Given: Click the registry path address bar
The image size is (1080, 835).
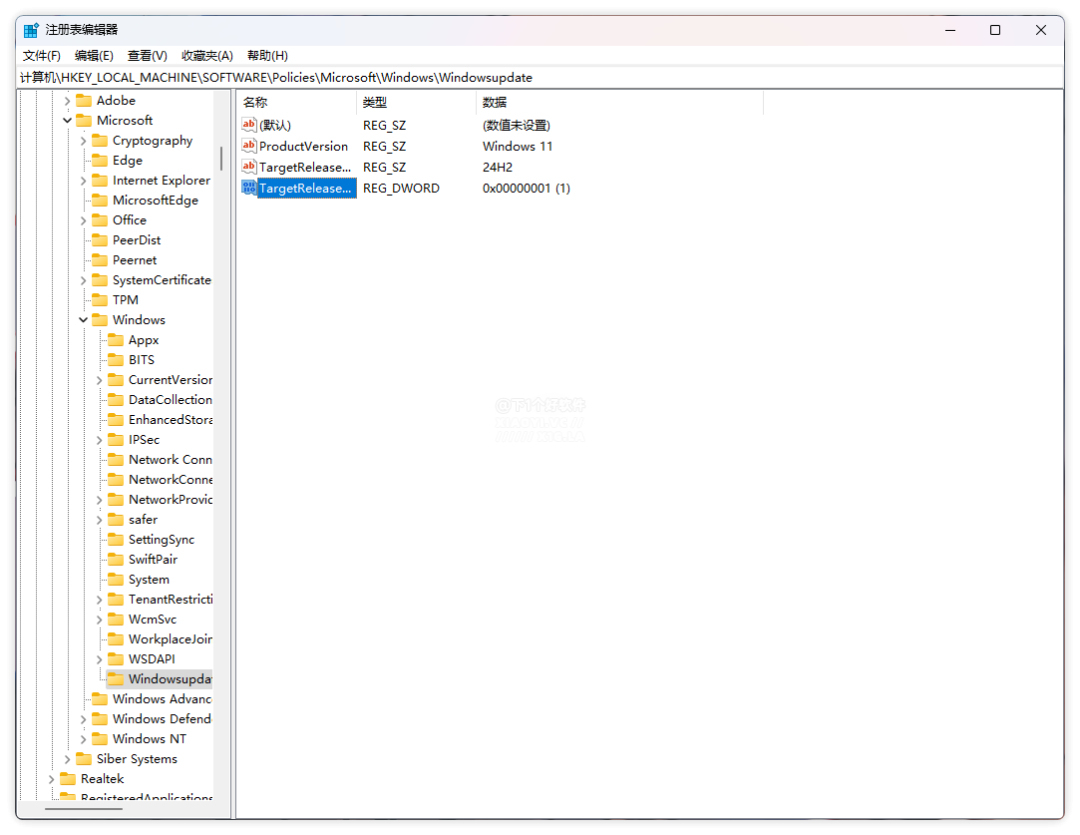Looking at the screenshot, I should coord(540,78).
